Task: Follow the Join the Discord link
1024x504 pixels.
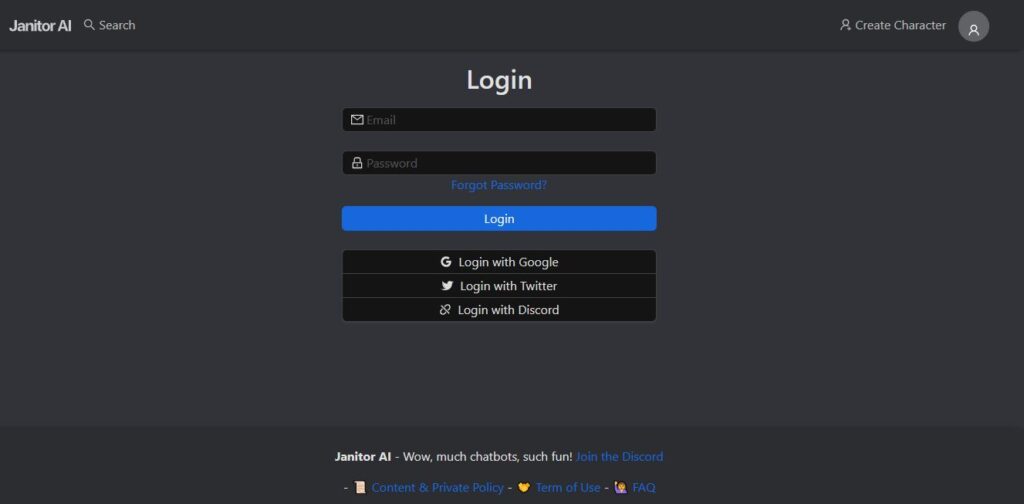Action: pyautogui.click(x=619, y=456)
